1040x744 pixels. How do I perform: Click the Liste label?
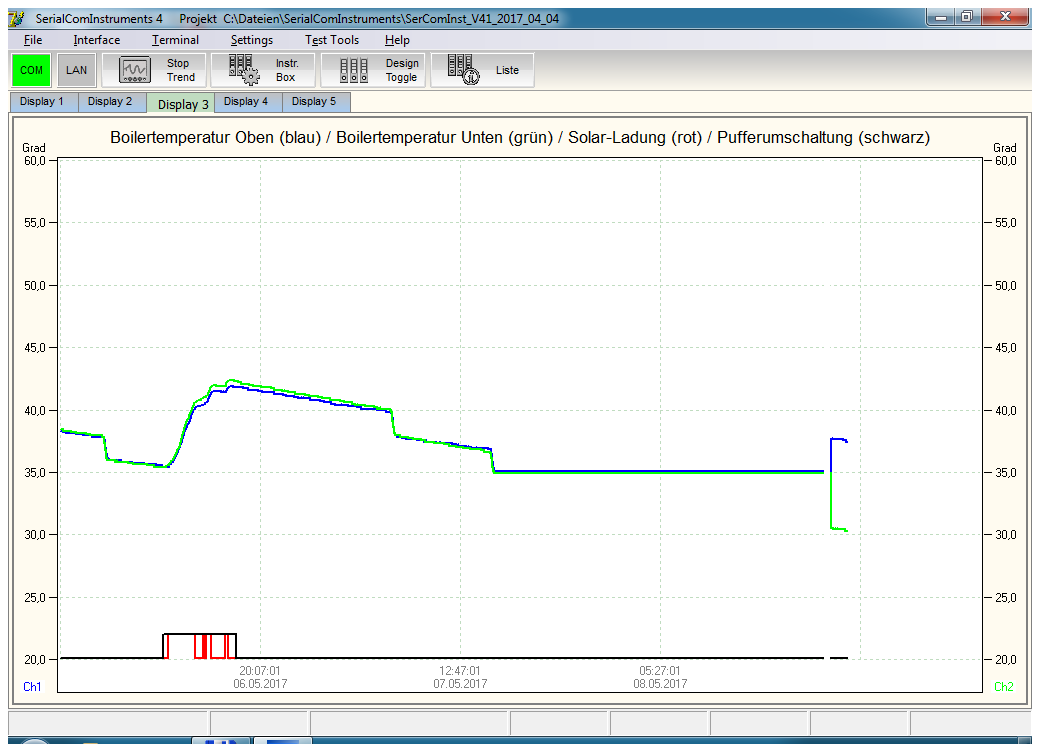507,70
